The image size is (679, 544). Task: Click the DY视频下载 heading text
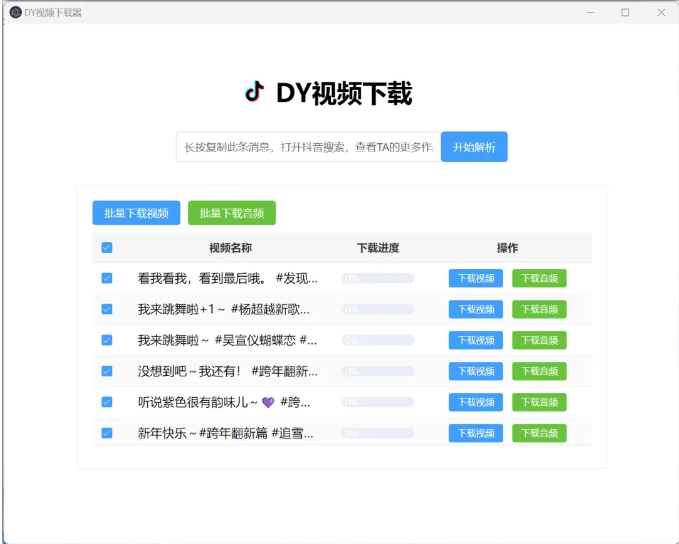pyautogui.click(x=344, y=93)
